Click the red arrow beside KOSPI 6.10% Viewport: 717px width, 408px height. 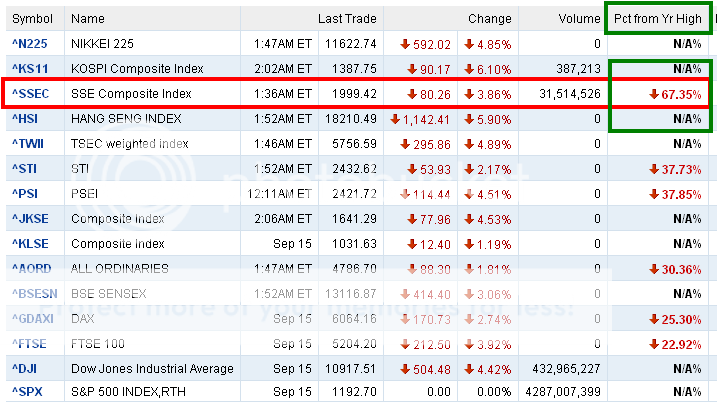(x=468, y=69)
